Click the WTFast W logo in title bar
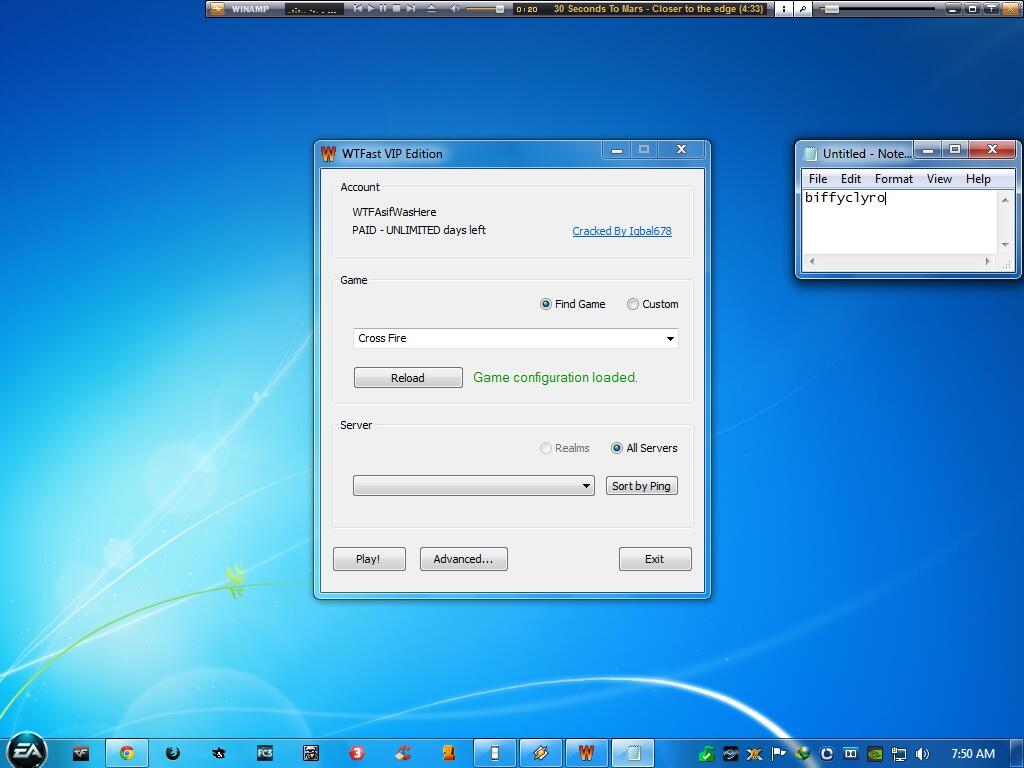This screenshot has width=1024, height=768. click(x=328, y=153)
